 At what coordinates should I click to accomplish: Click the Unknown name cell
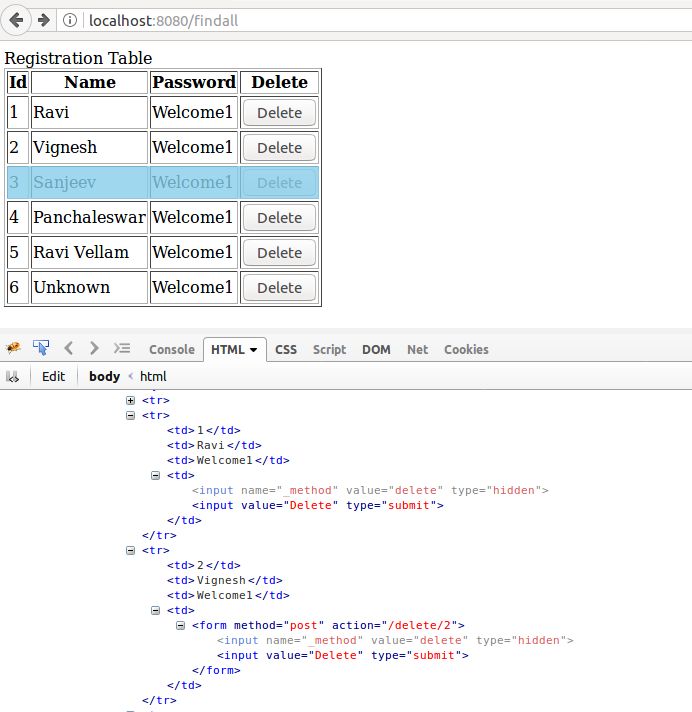click(89, 287)
